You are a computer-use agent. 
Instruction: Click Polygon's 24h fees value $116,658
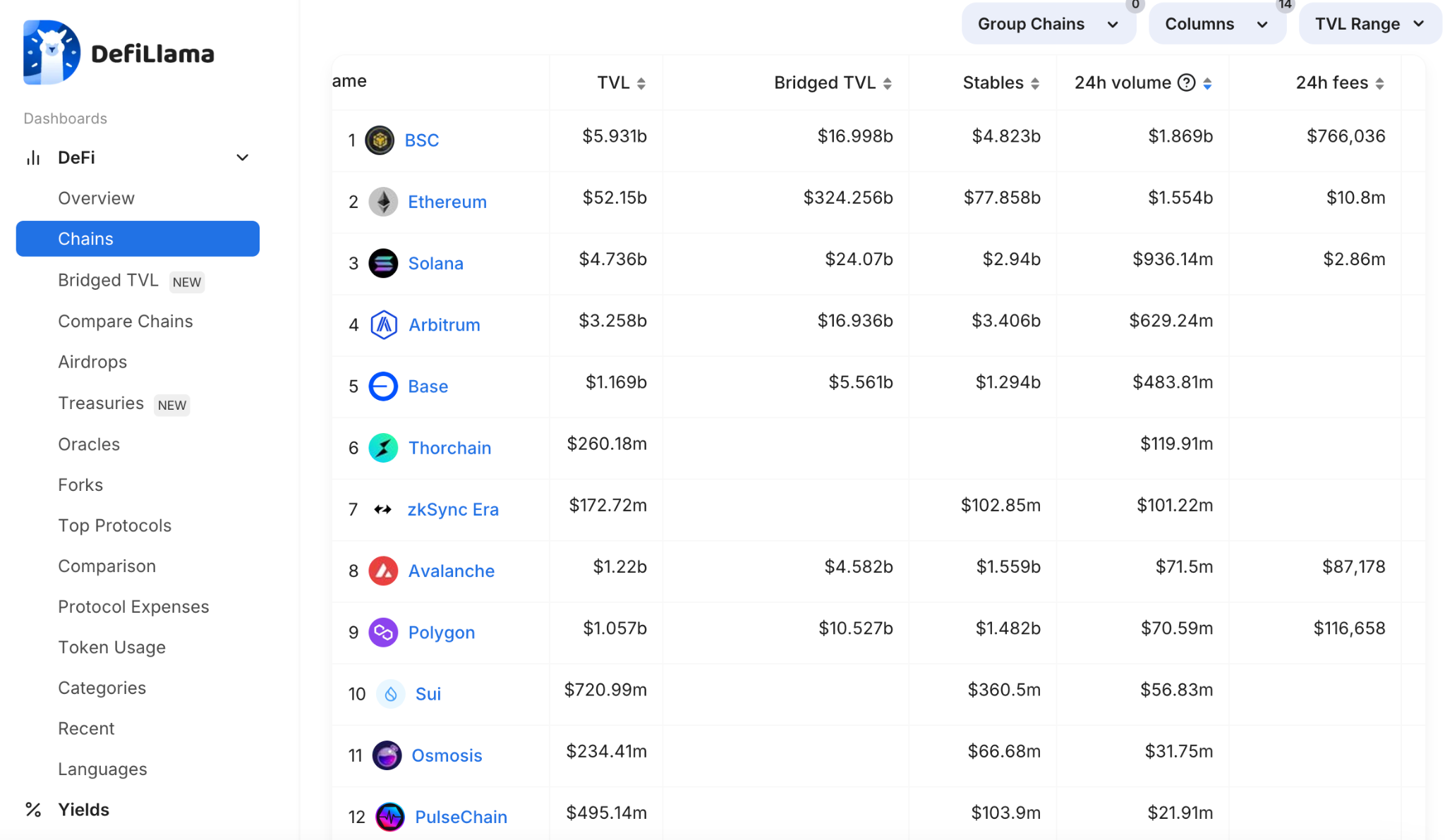(x=1349, y=628)
